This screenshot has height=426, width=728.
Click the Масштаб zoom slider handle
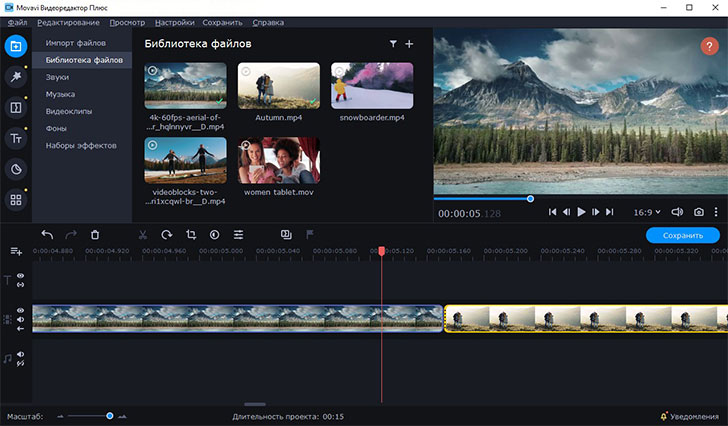tap(110, 415)
